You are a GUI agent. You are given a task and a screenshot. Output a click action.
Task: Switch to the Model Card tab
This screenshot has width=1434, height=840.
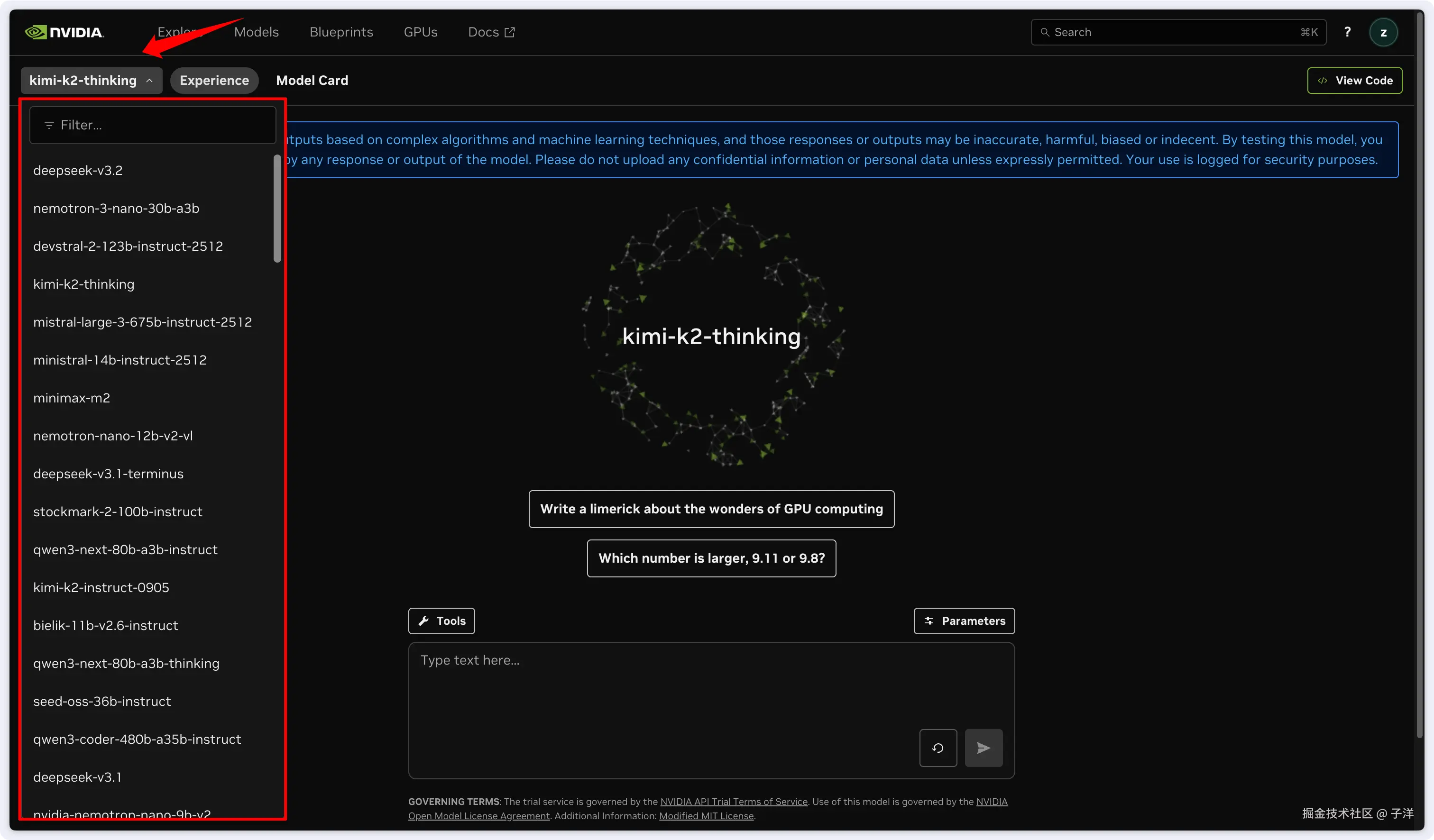[x=312, y=80]
